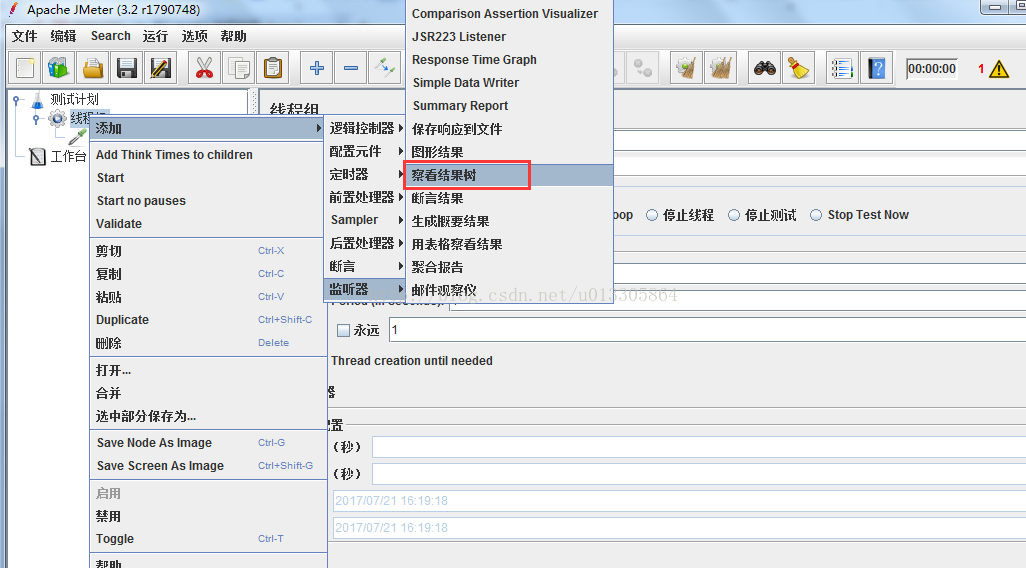Click the Clear broom-gear icon
The image size is (1026, 568).
[686, 68]
